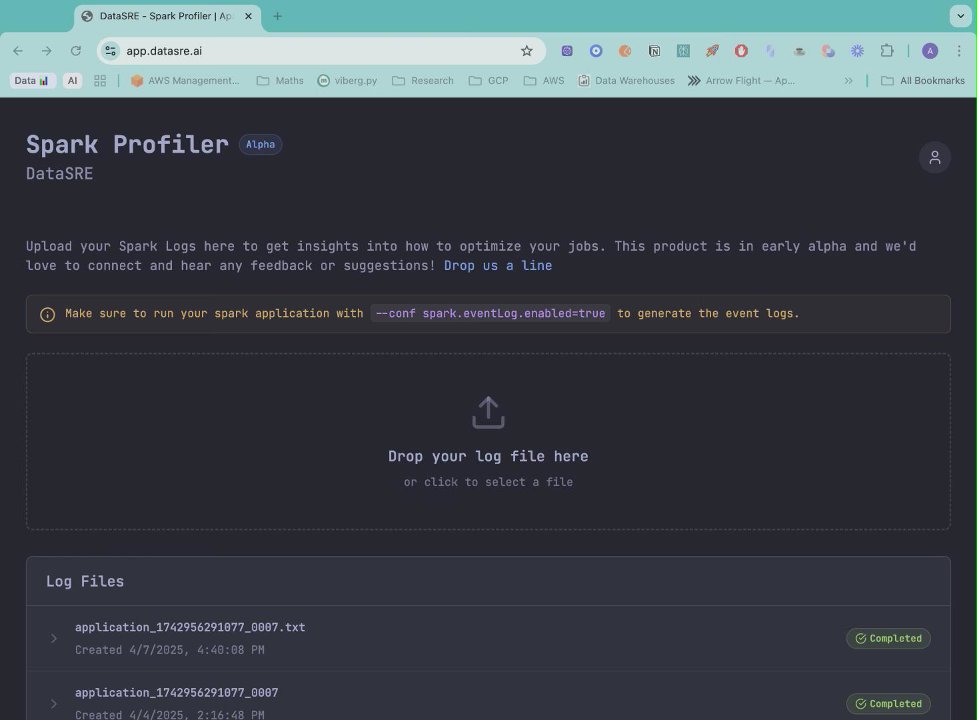Click the purple square extension icon
The height and width of the screenshot is (720, 977).
point(567,51)
